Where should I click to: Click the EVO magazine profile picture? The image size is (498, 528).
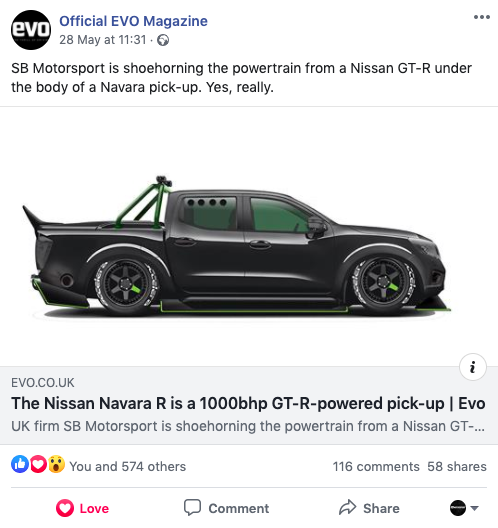(31, 30)
